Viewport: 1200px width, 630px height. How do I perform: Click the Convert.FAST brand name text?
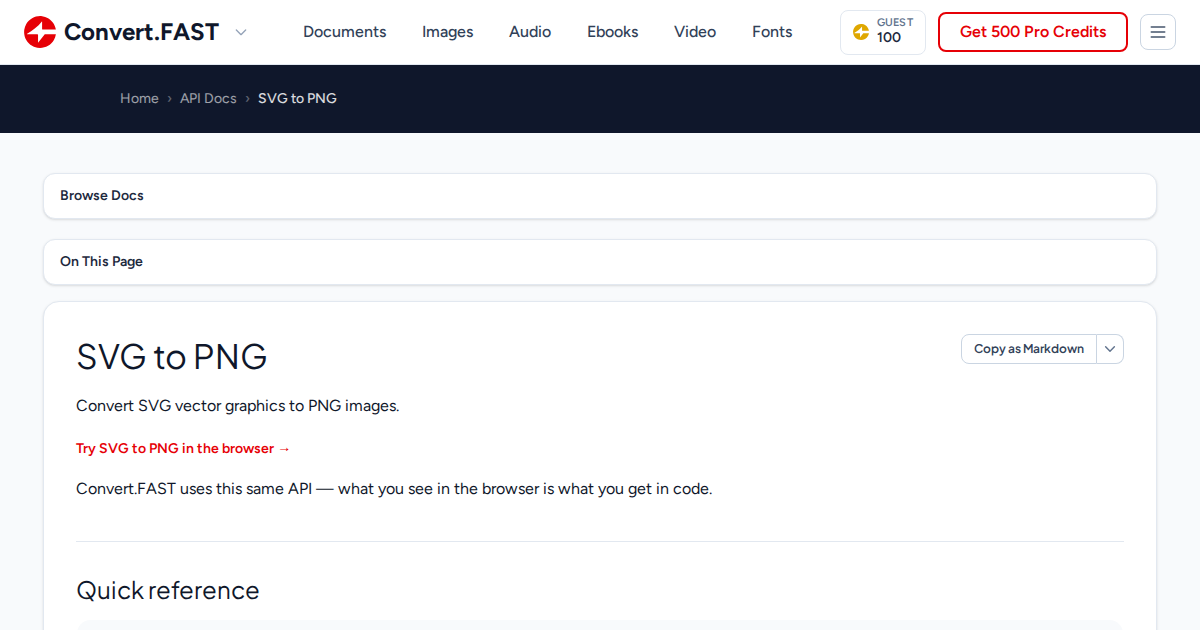141,32
